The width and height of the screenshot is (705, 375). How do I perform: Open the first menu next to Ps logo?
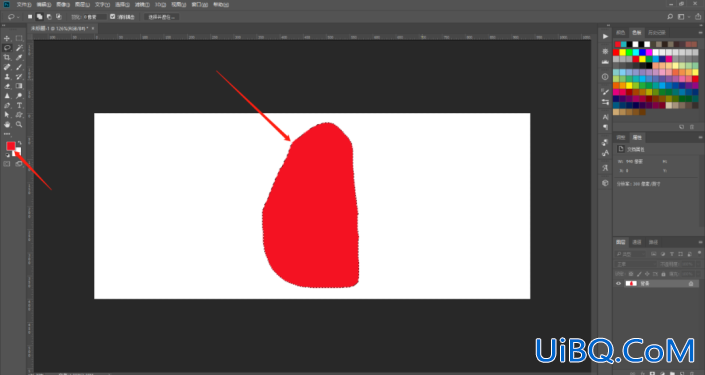pos(24,4)
